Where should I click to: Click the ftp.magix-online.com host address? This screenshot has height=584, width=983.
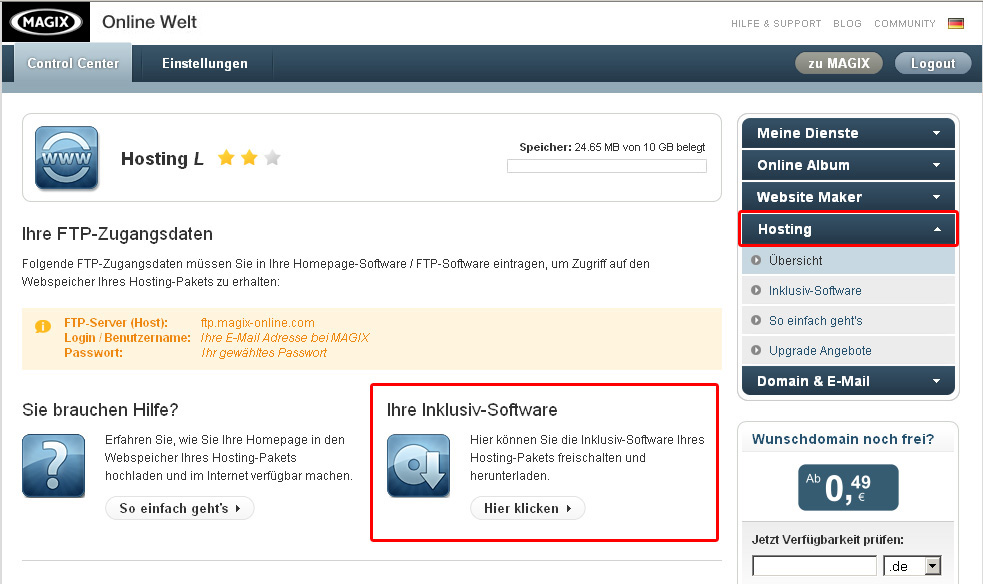point(258,323)
